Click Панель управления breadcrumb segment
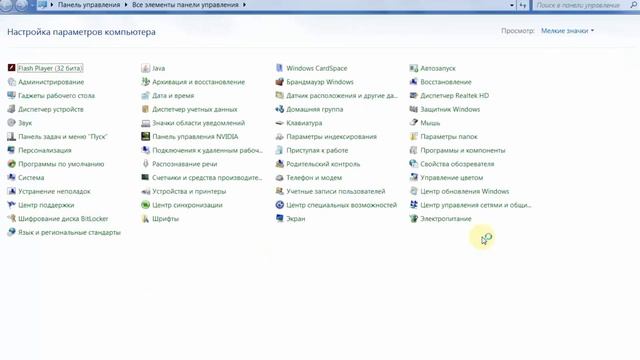This screenshot has width=640, height=360. click(89, 5)
